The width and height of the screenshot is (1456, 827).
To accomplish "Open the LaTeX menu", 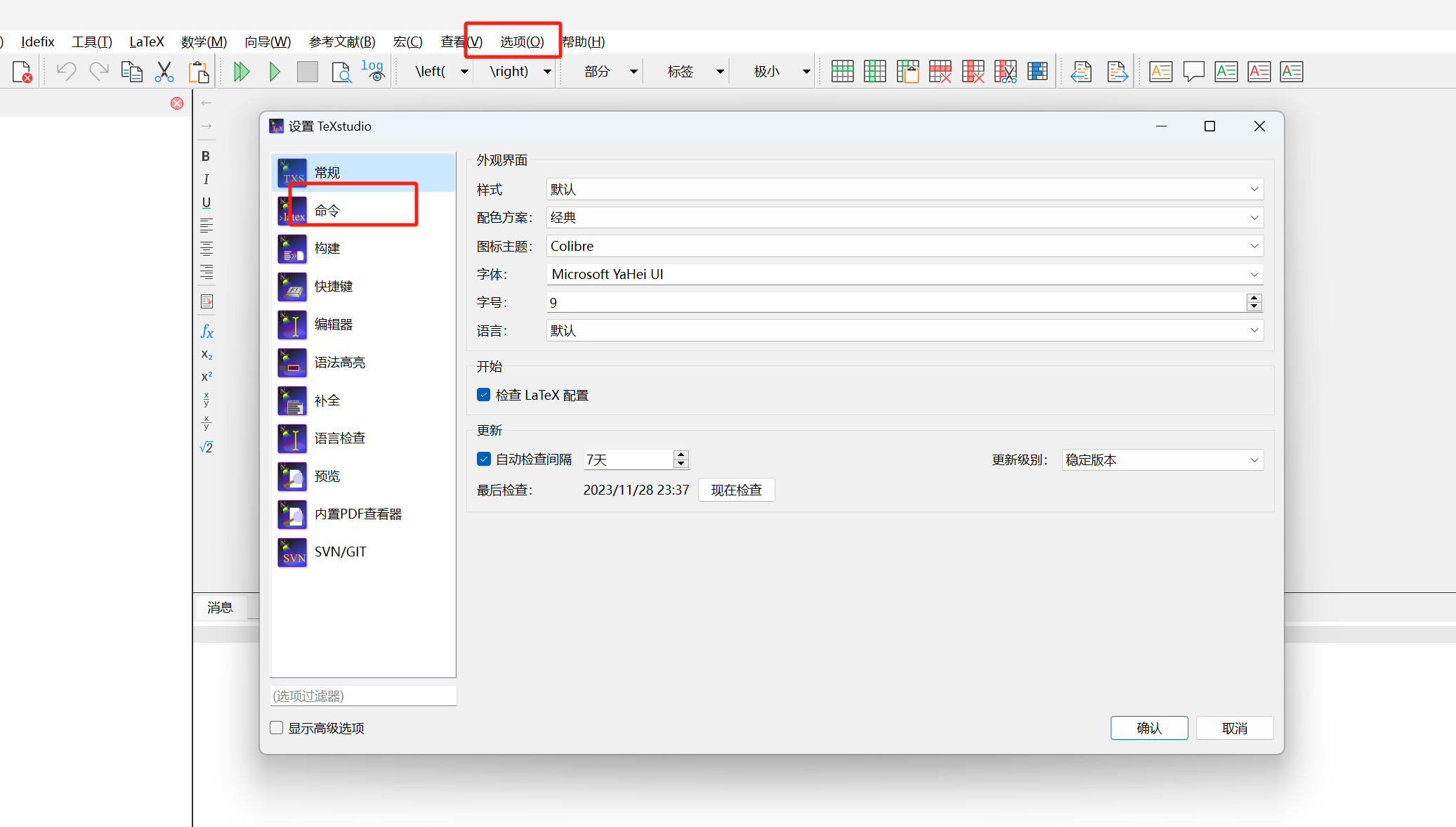I will (147, 41).
